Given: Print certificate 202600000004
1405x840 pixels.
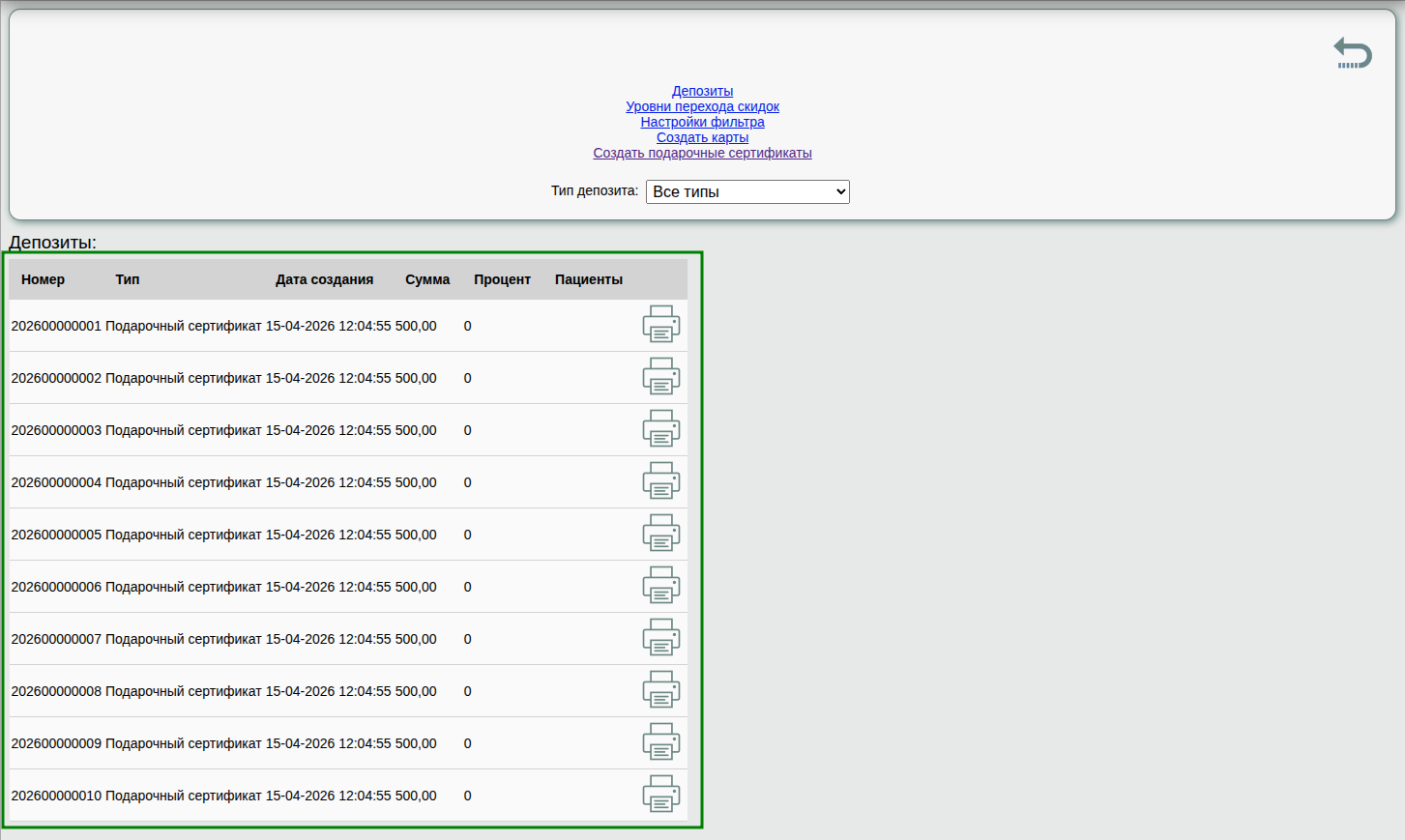Looking at the screenshot, I should (661, 481).
